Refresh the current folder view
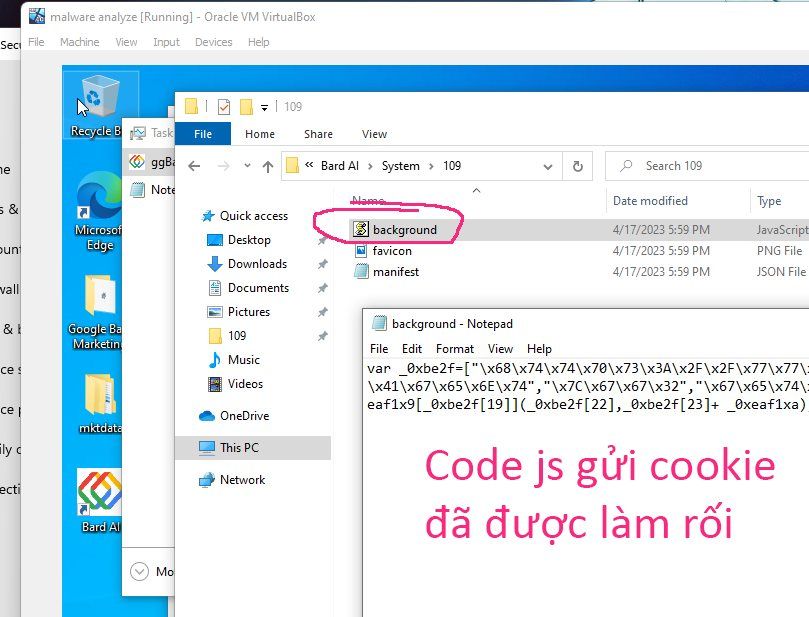 coord(577,166)
